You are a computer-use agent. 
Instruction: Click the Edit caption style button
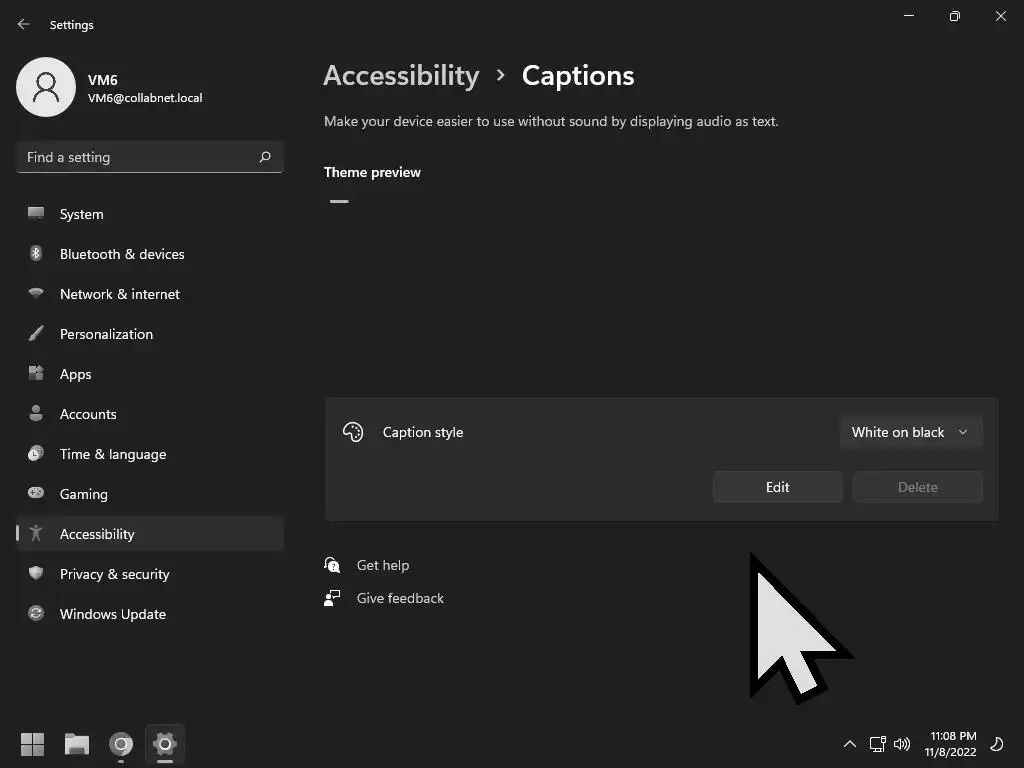tap(777, 487)
